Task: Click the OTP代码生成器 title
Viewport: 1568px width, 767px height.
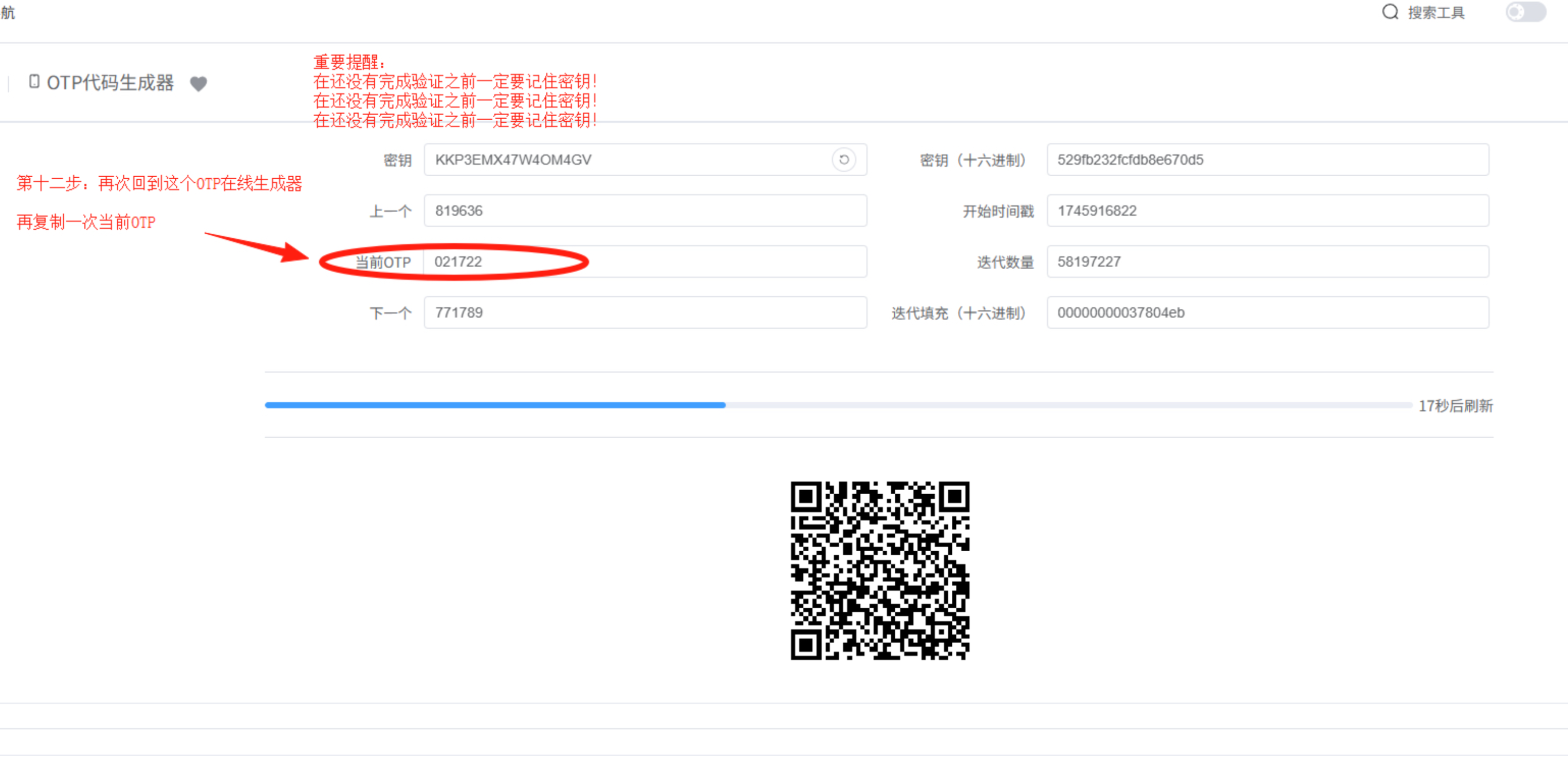Action: [x=110, y=83]
